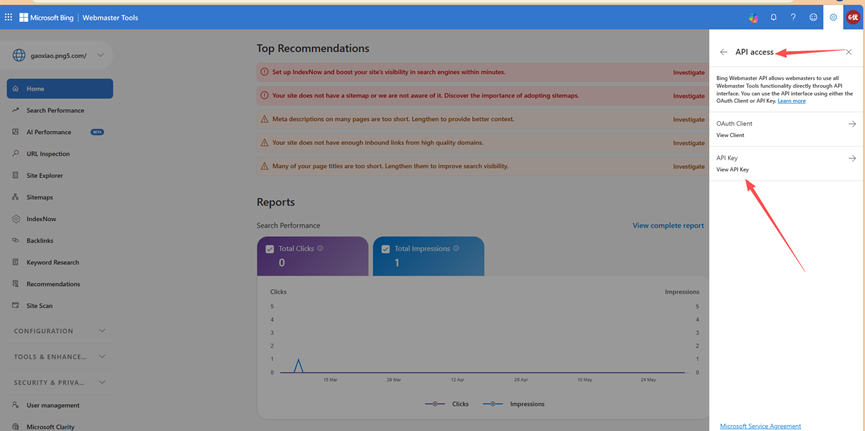Click Learn more link in API access
Image resolution: width=865 pixels, height=431 pixels.
[x=792, y=101]
